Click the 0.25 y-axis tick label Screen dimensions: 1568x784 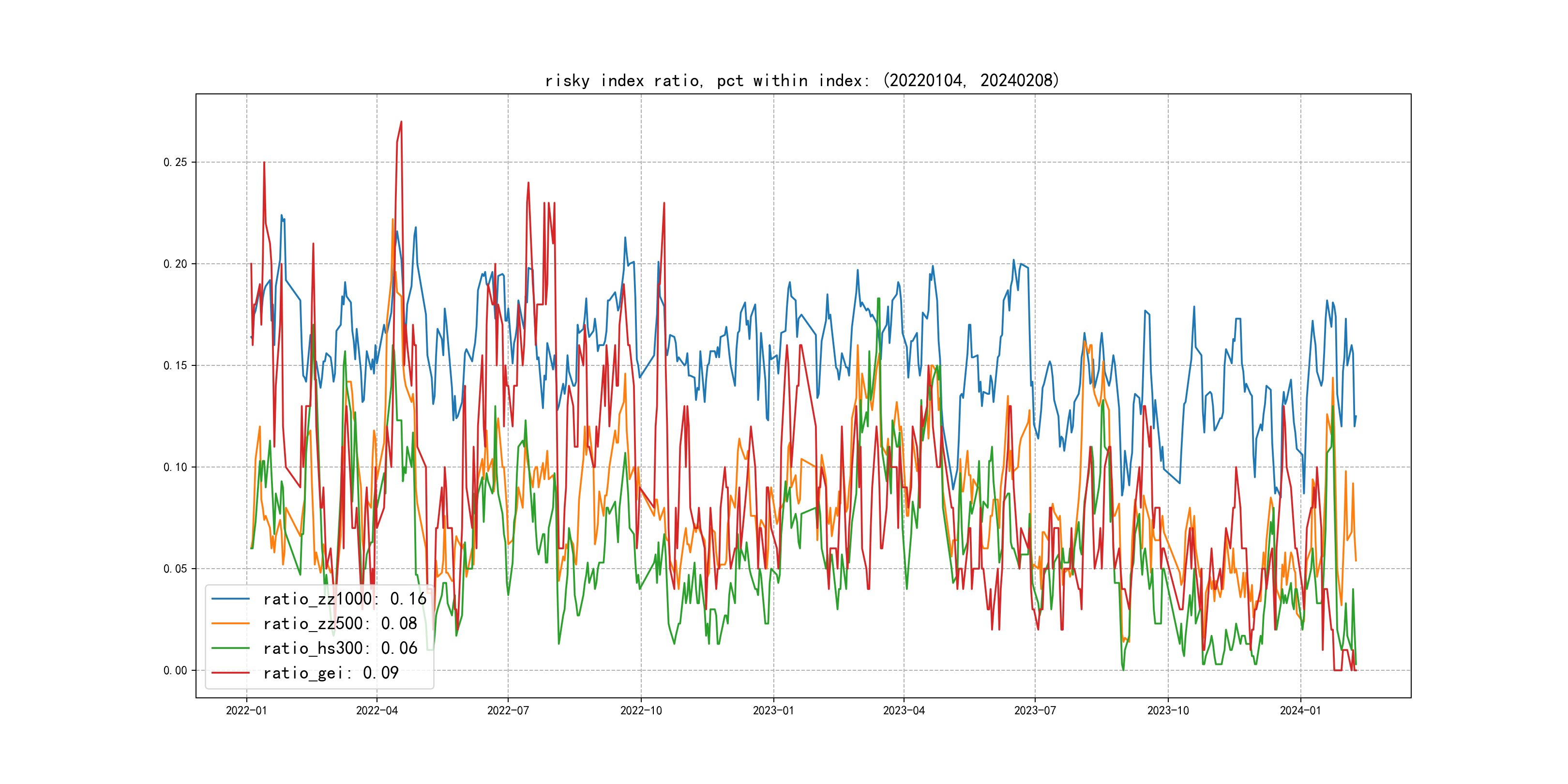pyautogui.click(x=175, y=162)
